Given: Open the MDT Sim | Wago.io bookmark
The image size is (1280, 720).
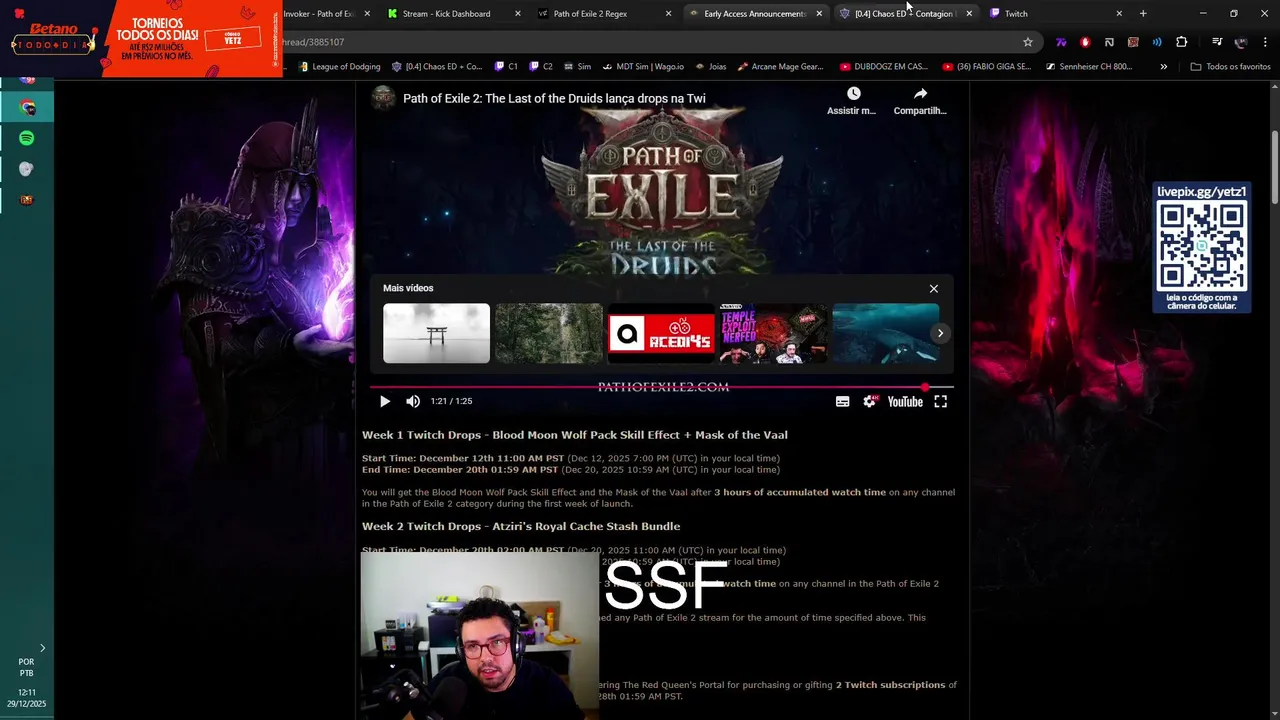Looking at the screenshot, I should [642, 67].
